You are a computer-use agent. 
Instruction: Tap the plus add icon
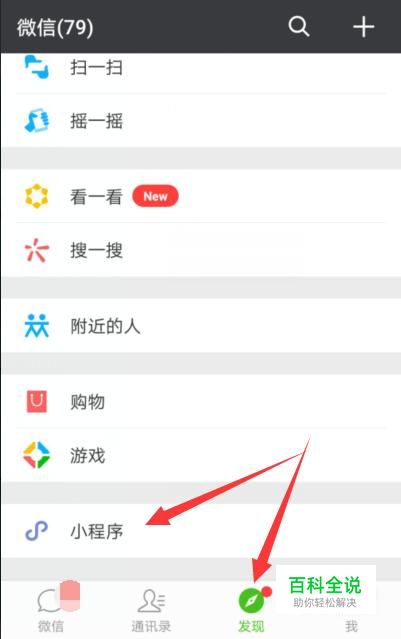click(364, 27)
